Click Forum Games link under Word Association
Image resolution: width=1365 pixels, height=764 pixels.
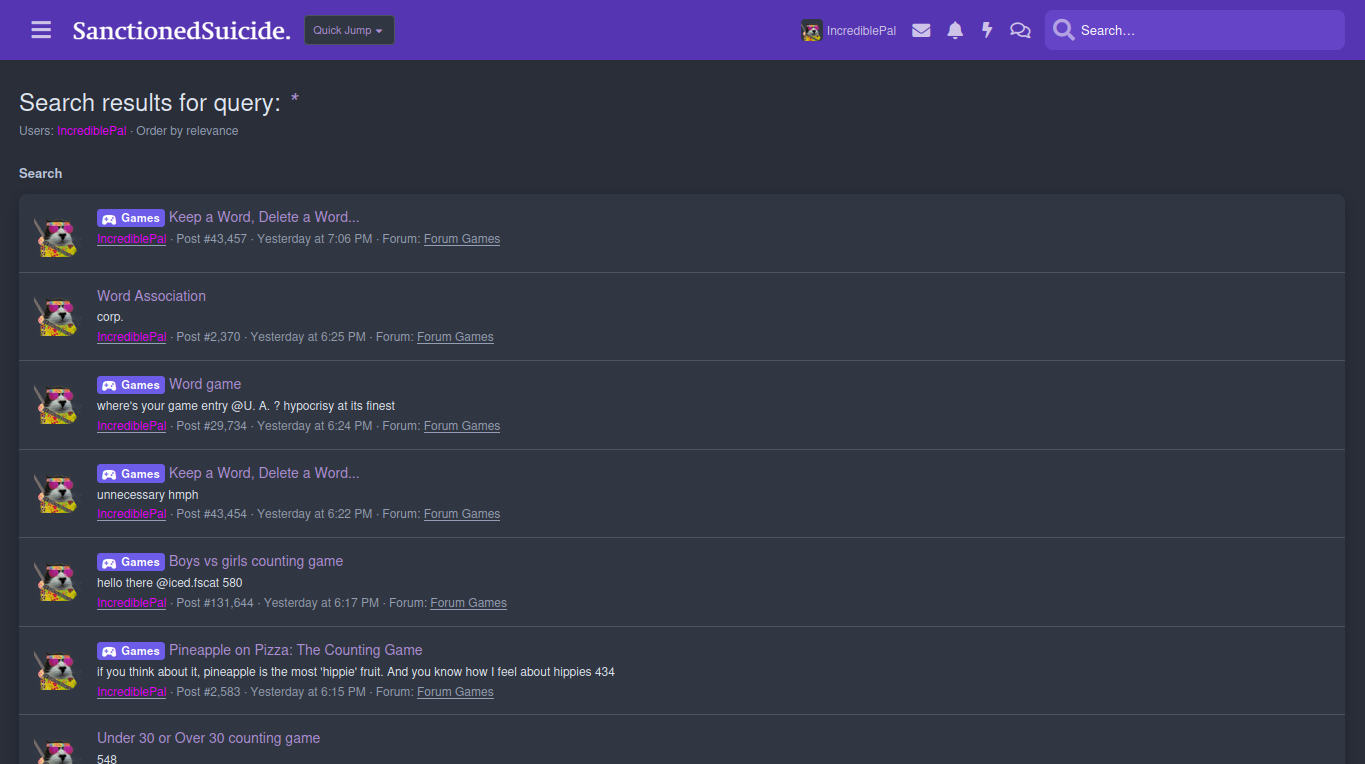click(455, 337)
